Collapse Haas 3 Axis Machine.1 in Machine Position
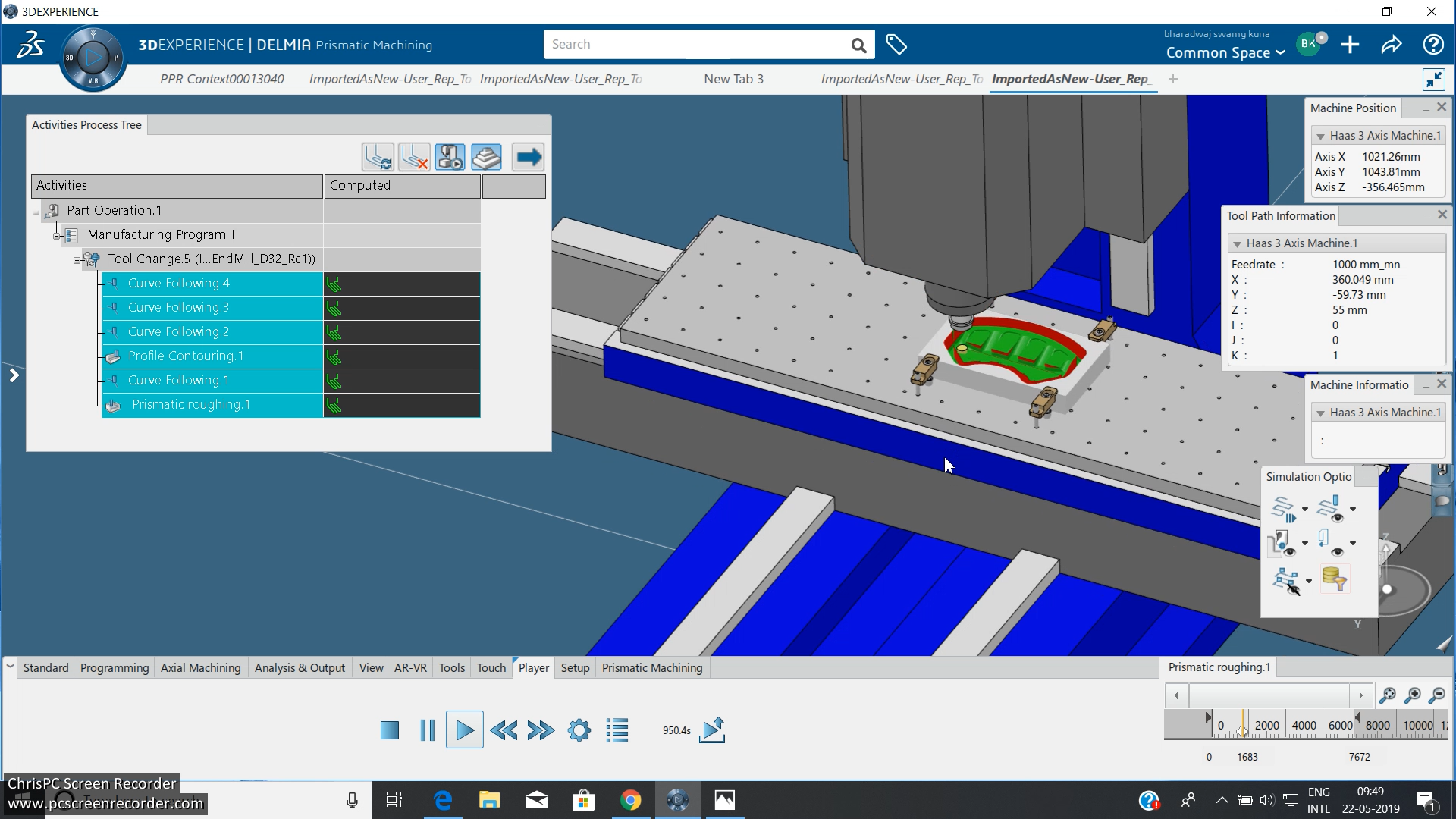1456x819 pixels. coord(1320,136)
